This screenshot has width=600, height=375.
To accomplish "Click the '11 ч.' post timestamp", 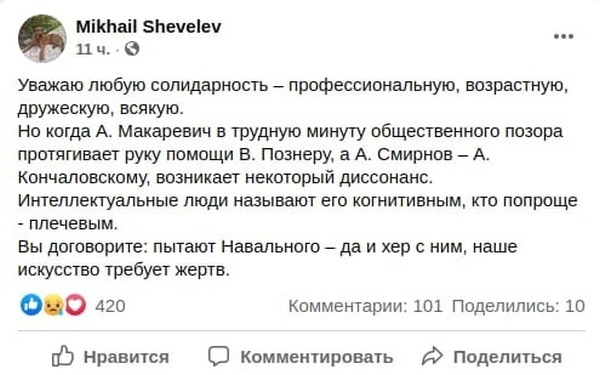I will [x=93, y=49].
